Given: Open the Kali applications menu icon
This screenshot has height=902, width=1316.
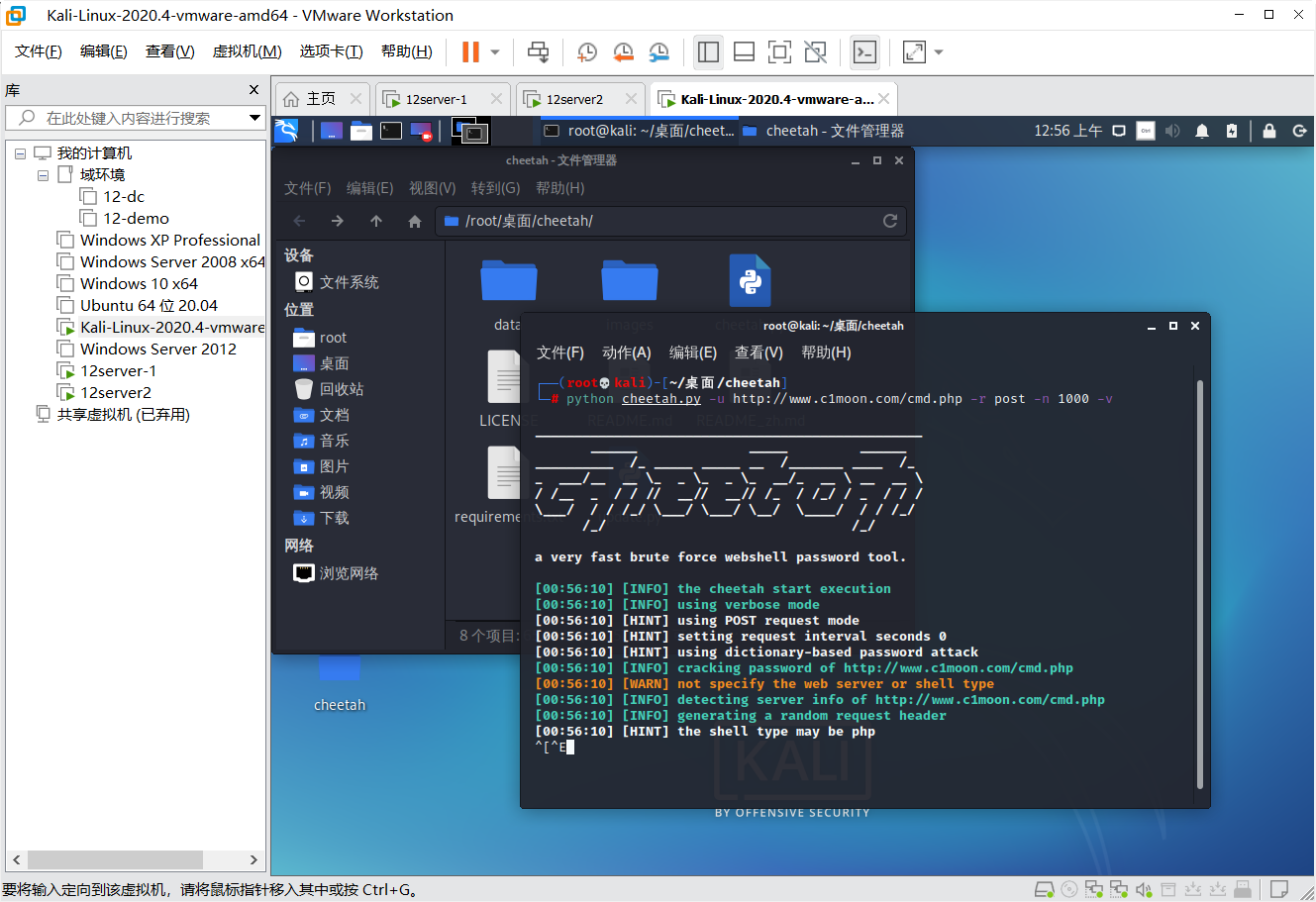Looking at the screenshot, I should (x=286, y=131).
